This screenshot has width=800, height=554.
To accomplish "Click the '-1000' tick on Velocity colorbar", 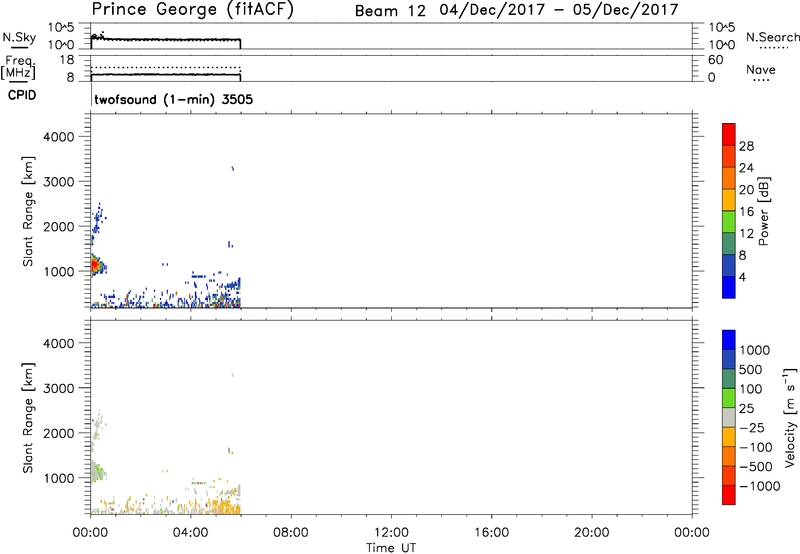I will pos(760,486).
